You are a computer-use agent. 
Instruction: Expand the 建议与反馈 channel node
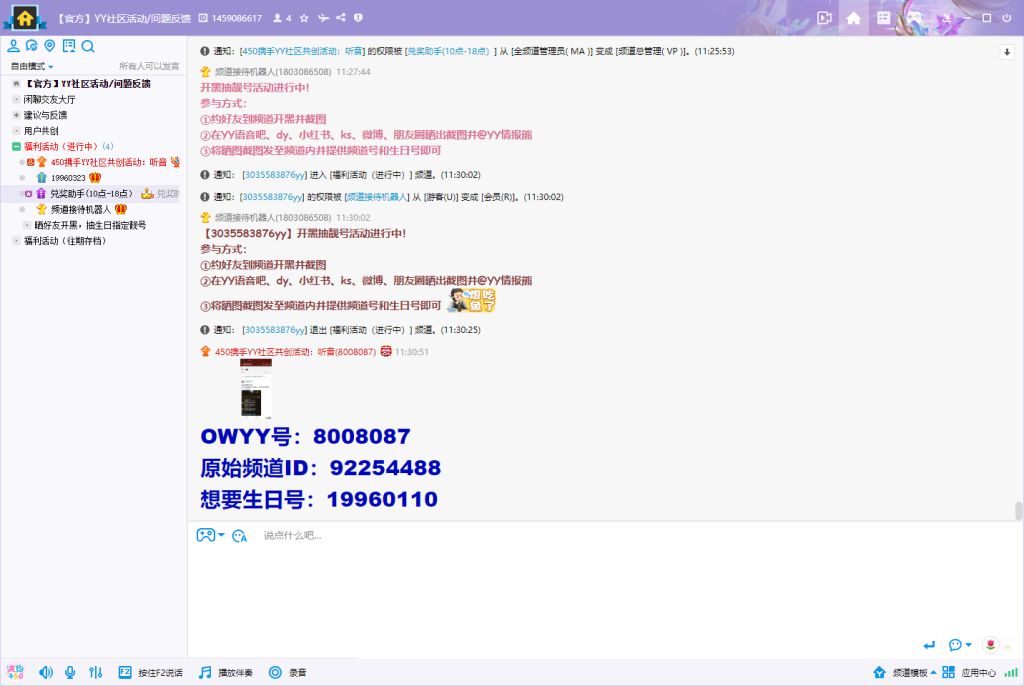(x=16, y=115)
